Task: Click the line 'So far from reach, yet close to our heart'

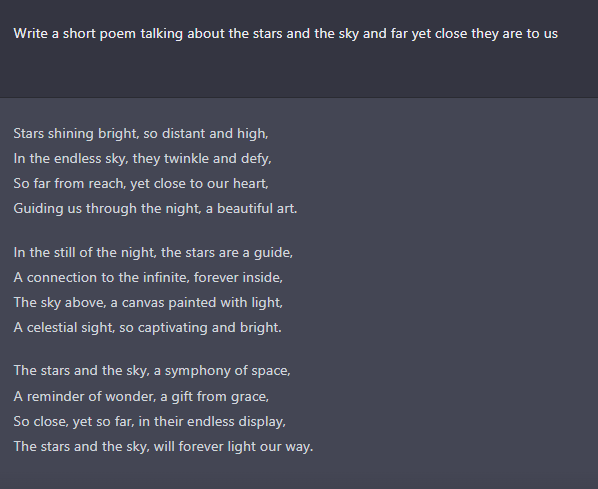Action: [x=141, y=183]
